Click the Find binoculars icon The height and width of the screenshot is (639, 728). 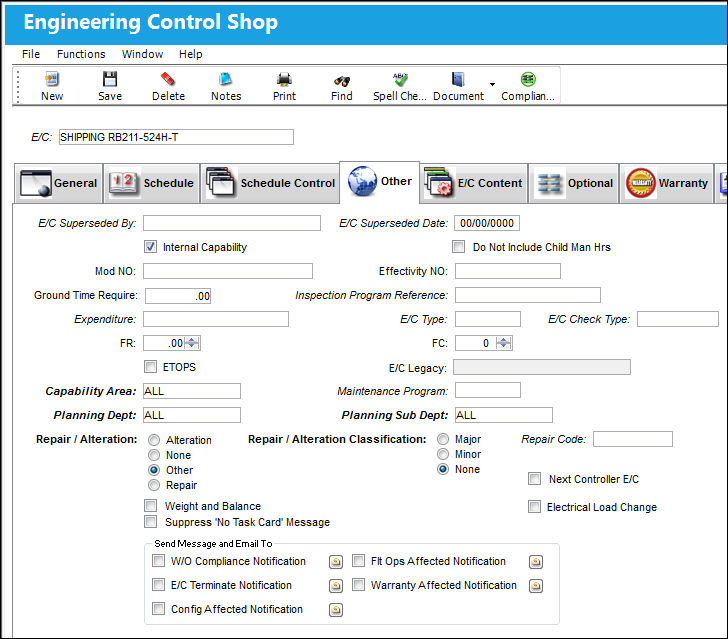click(342, 81)
